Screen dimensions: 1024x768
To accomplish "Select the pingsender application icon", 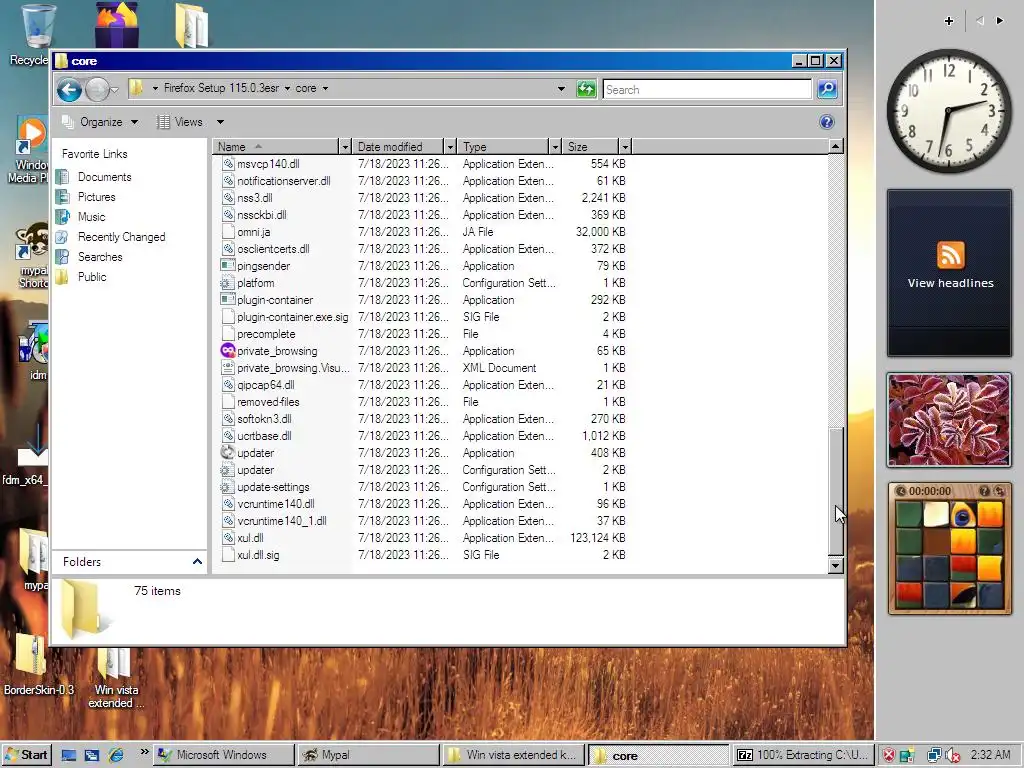I will [227, 266].
